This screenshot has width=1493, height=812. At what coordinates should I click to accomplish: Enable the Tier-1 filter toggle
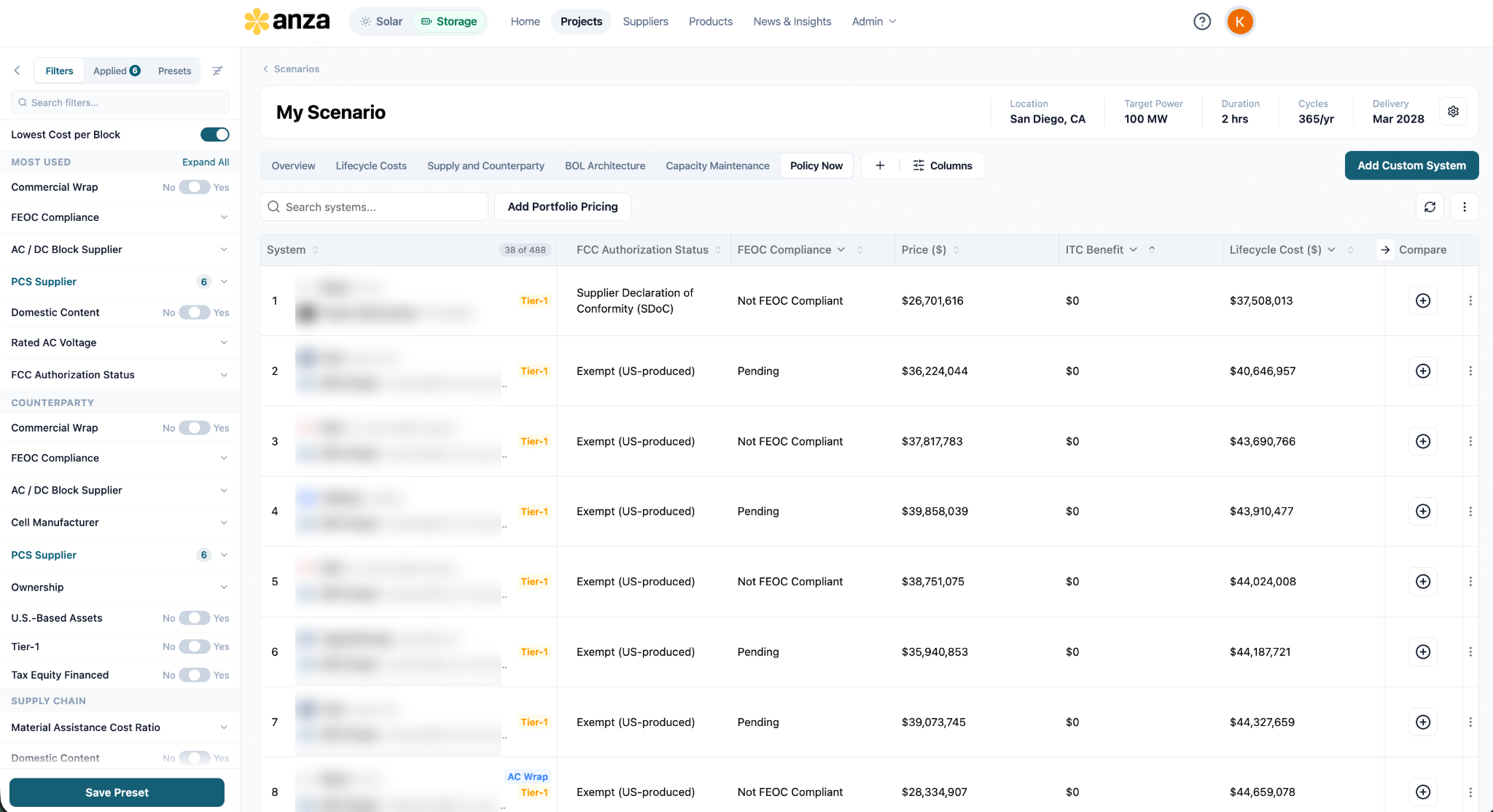195,647
